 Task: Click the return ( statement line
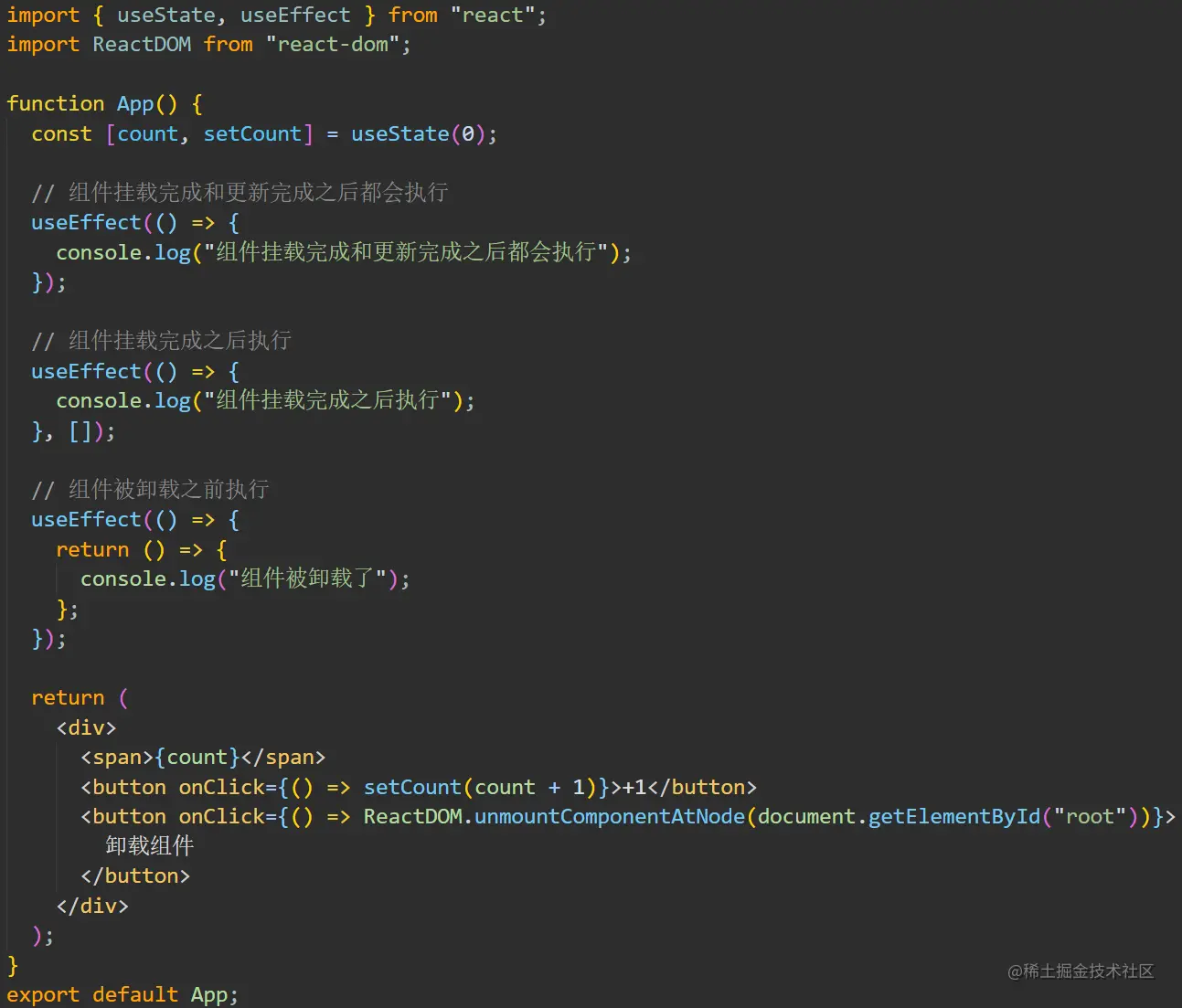coord(80,697)
